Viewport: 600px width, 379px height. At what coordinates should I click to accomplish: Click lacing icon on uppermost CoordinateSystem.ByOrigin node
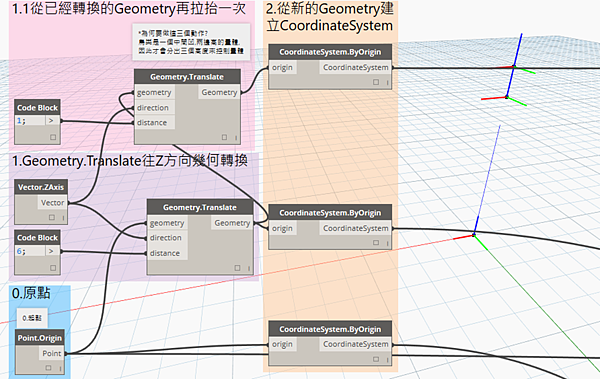click(x=387, y=82)
